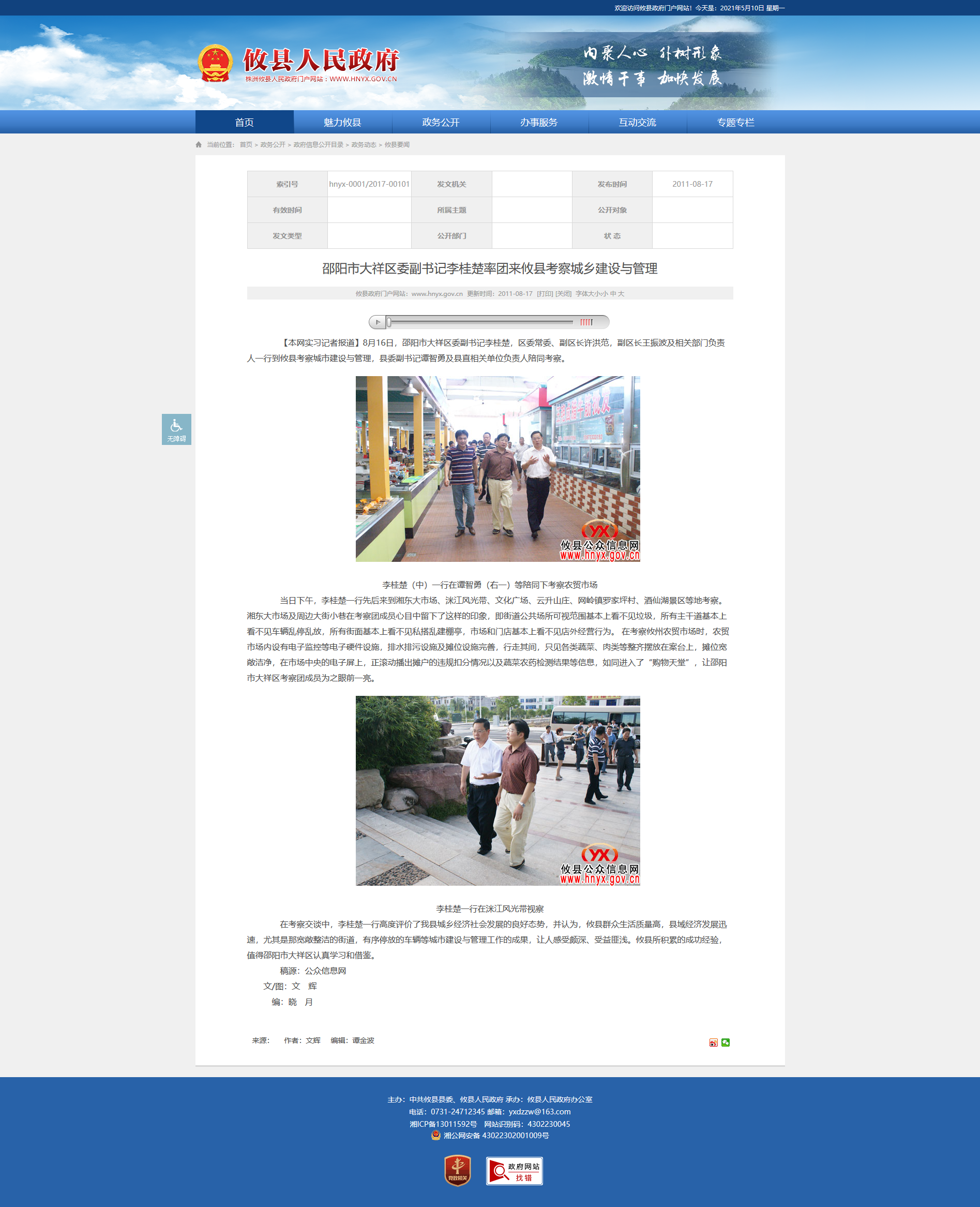980x1207 pixels.
Task: Open the 办事服务 navigation menu
Action: click(539, 122)
